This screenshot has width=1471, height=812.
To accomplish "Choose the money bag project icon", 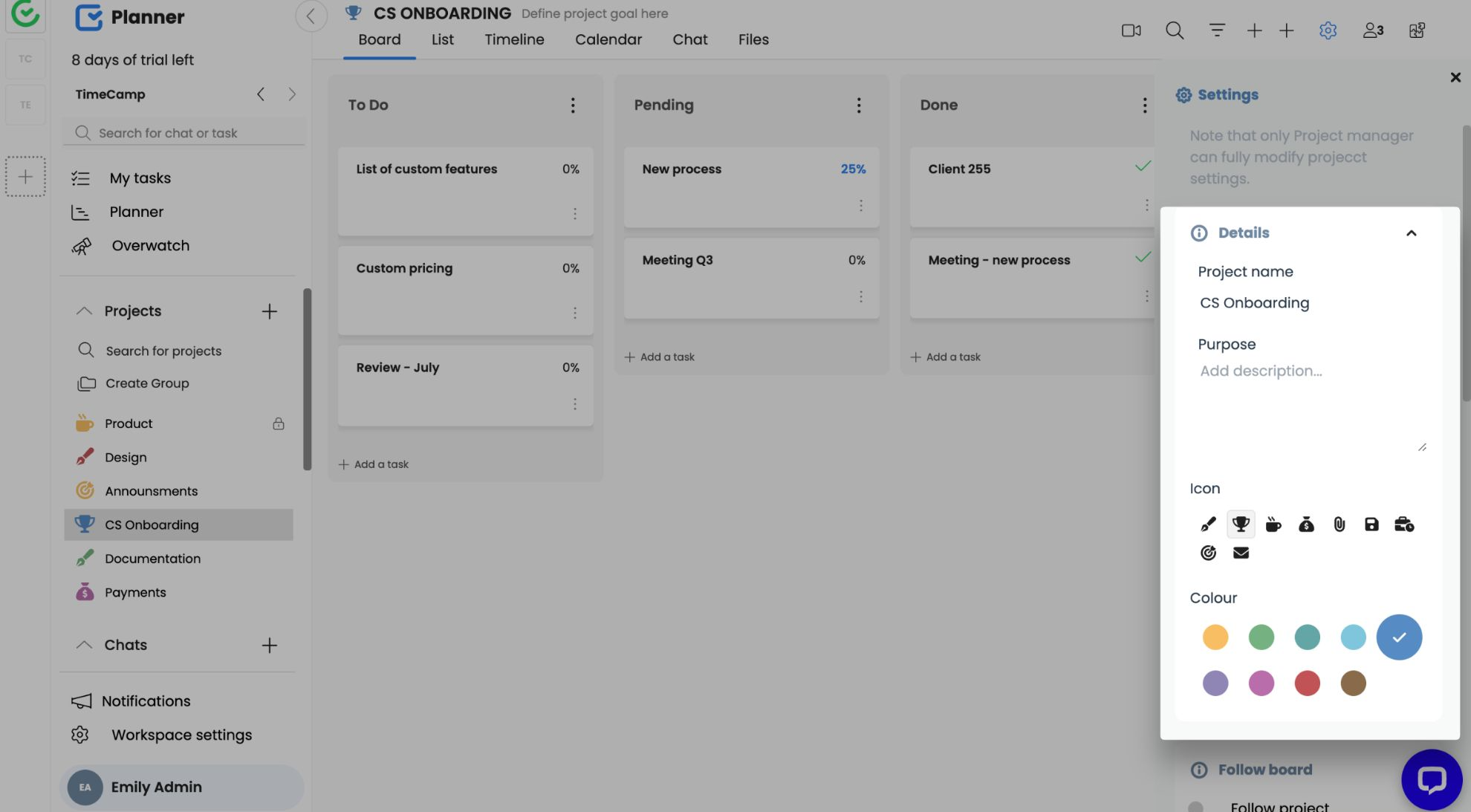I will (x=1306, y=524).
